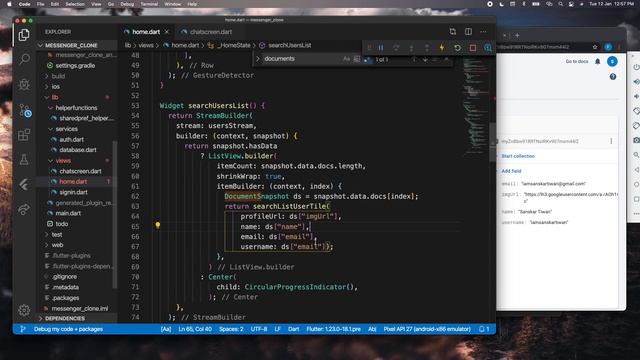The image size is (640, 360).
Task: Open database.dart in the explorer
Action: 78,150
